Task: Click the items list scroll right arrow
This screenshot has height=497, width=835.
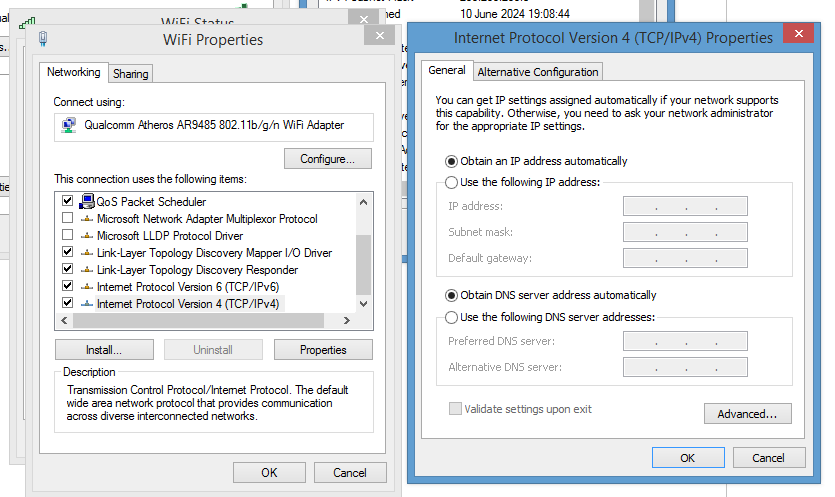Action: click(347, 321)
